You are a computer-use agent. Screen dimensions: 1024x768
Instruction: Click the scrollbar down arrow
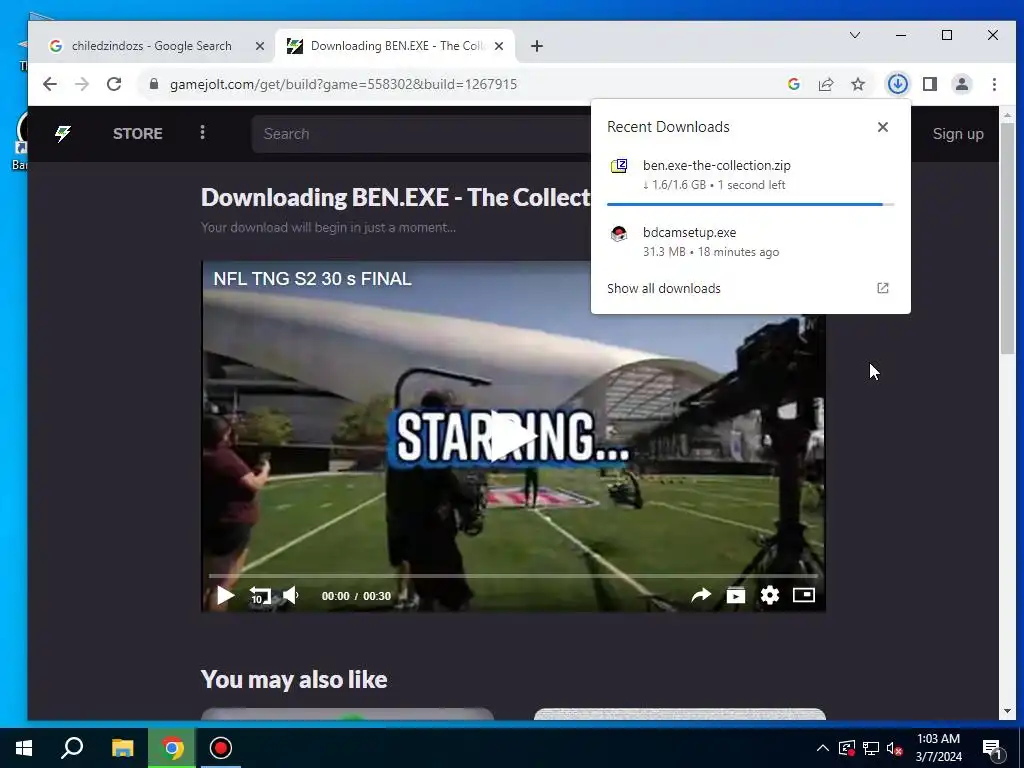[x=1006, y=711]
